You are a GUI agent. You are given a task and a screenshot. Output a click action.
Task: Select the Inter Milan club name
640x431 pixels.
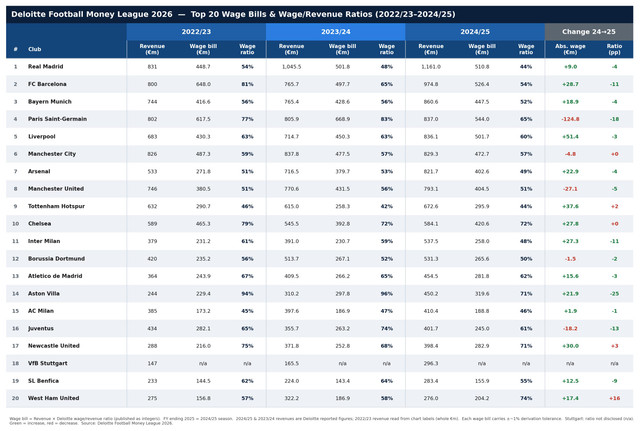coord(44,241)
